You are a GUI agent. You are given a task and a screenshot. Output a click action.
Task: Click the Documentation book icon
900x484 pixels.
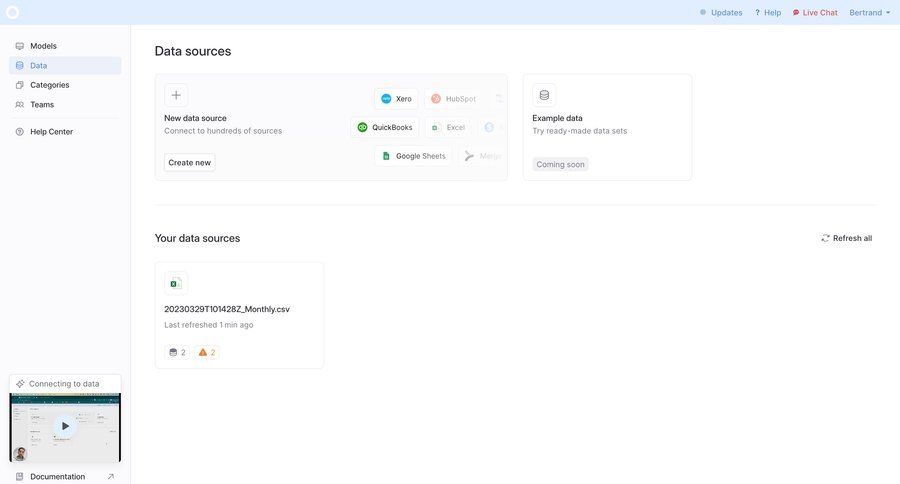(x=20, y=477)
